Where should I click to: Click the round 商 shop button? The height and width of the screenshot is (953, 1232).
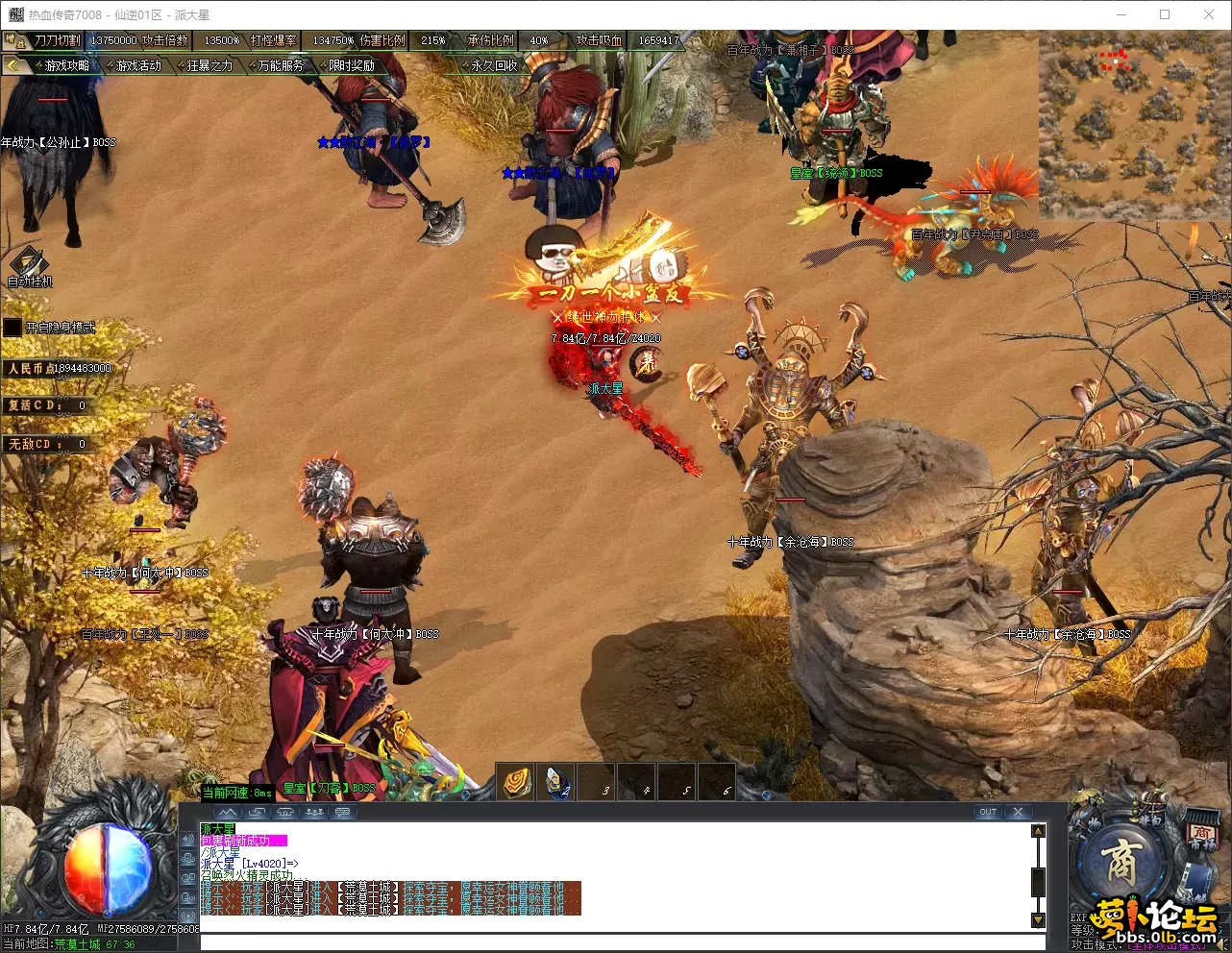(x=1121, y=862)
